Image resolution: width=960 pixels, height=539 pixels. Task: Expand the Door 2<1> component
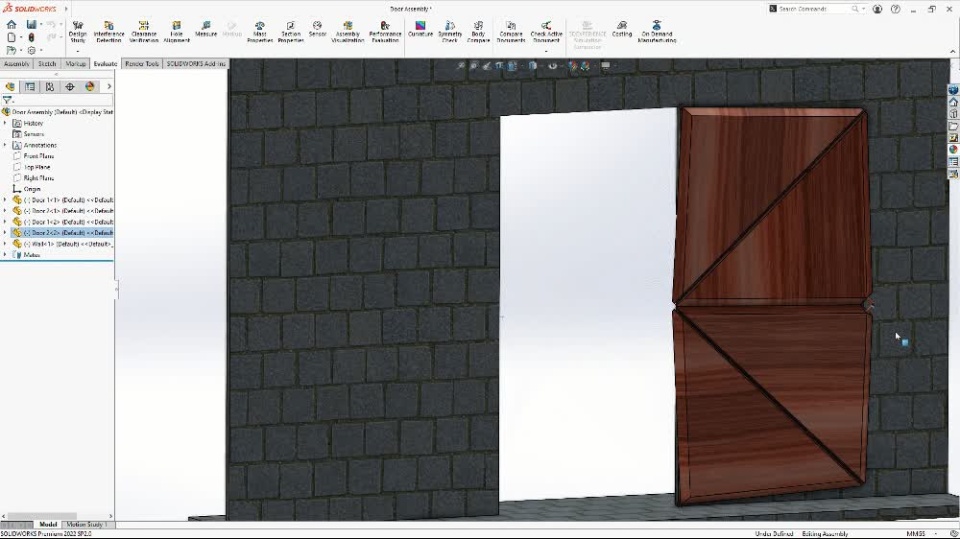pyautogui.click(x=6, y=211)
